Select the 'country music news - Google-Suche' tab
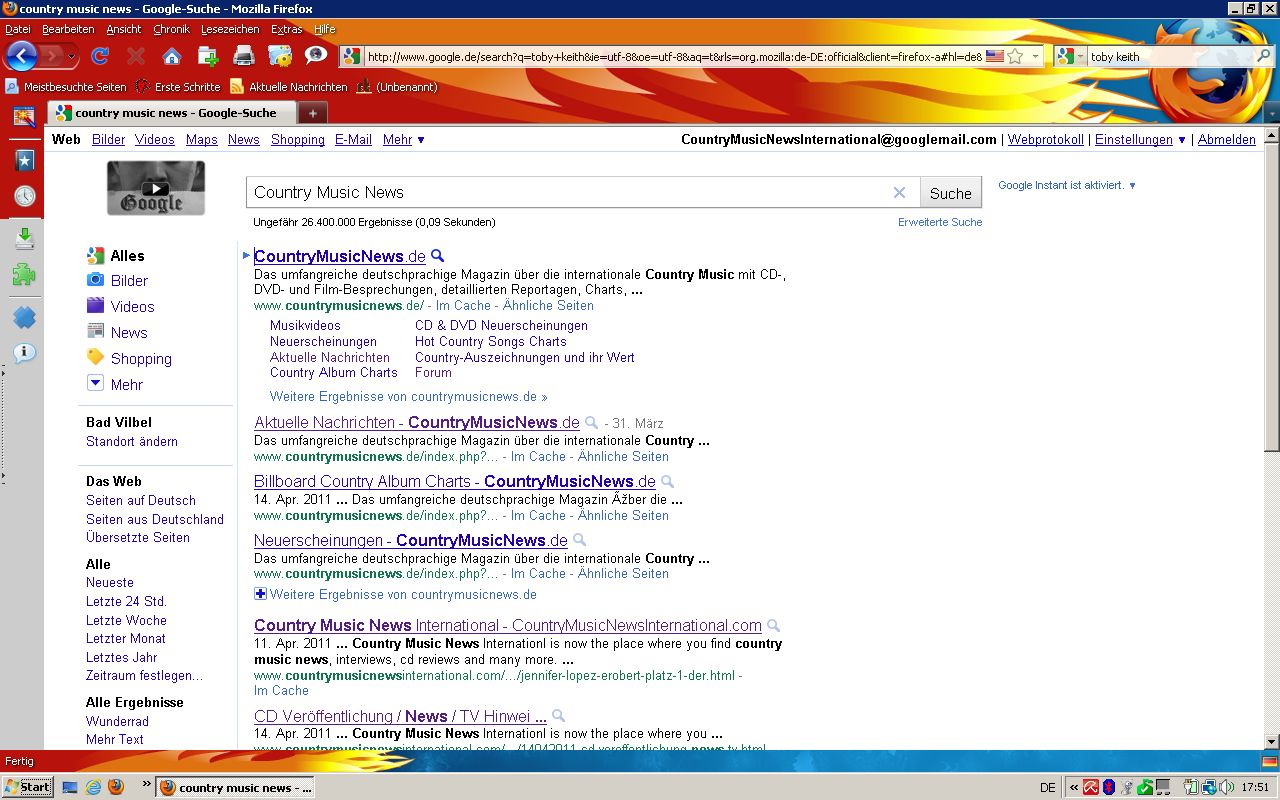Screen dimensions: 1280x800 point(171,113)
